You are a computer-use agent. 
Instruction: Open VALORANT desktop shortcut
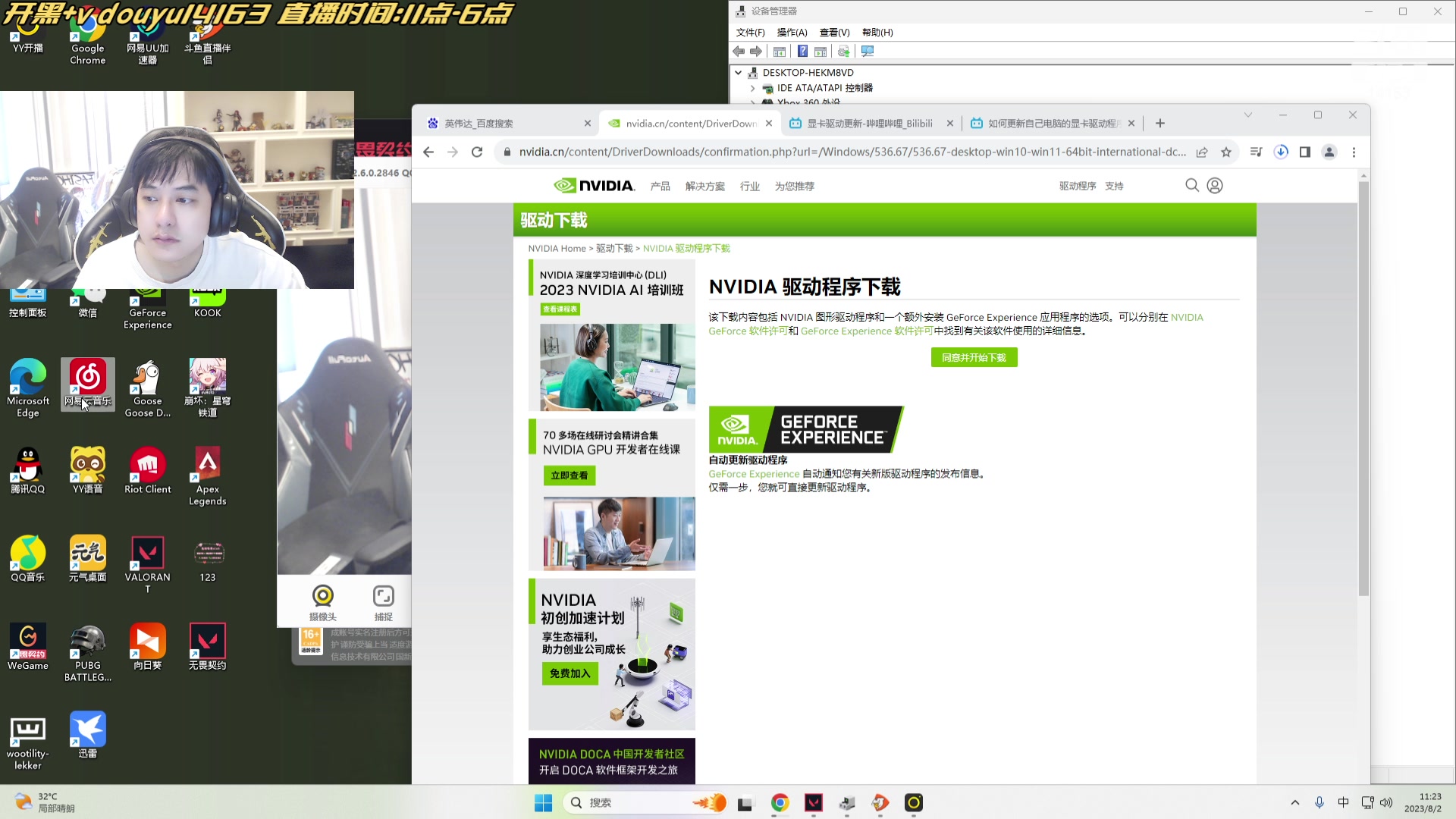[x=148, y=565]
